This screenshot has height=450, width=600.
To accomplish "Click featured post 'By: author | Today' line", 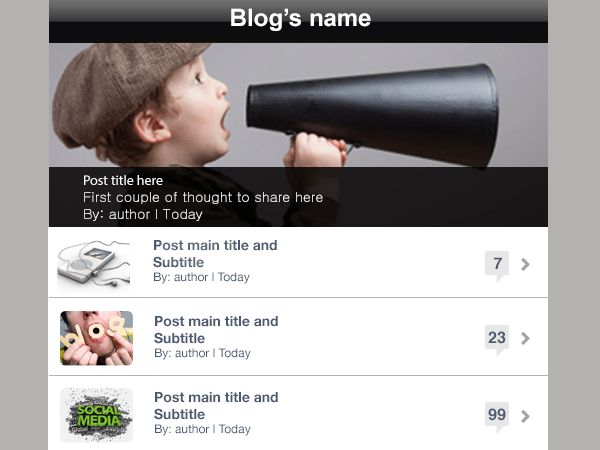I will click(x=143, y=214).
